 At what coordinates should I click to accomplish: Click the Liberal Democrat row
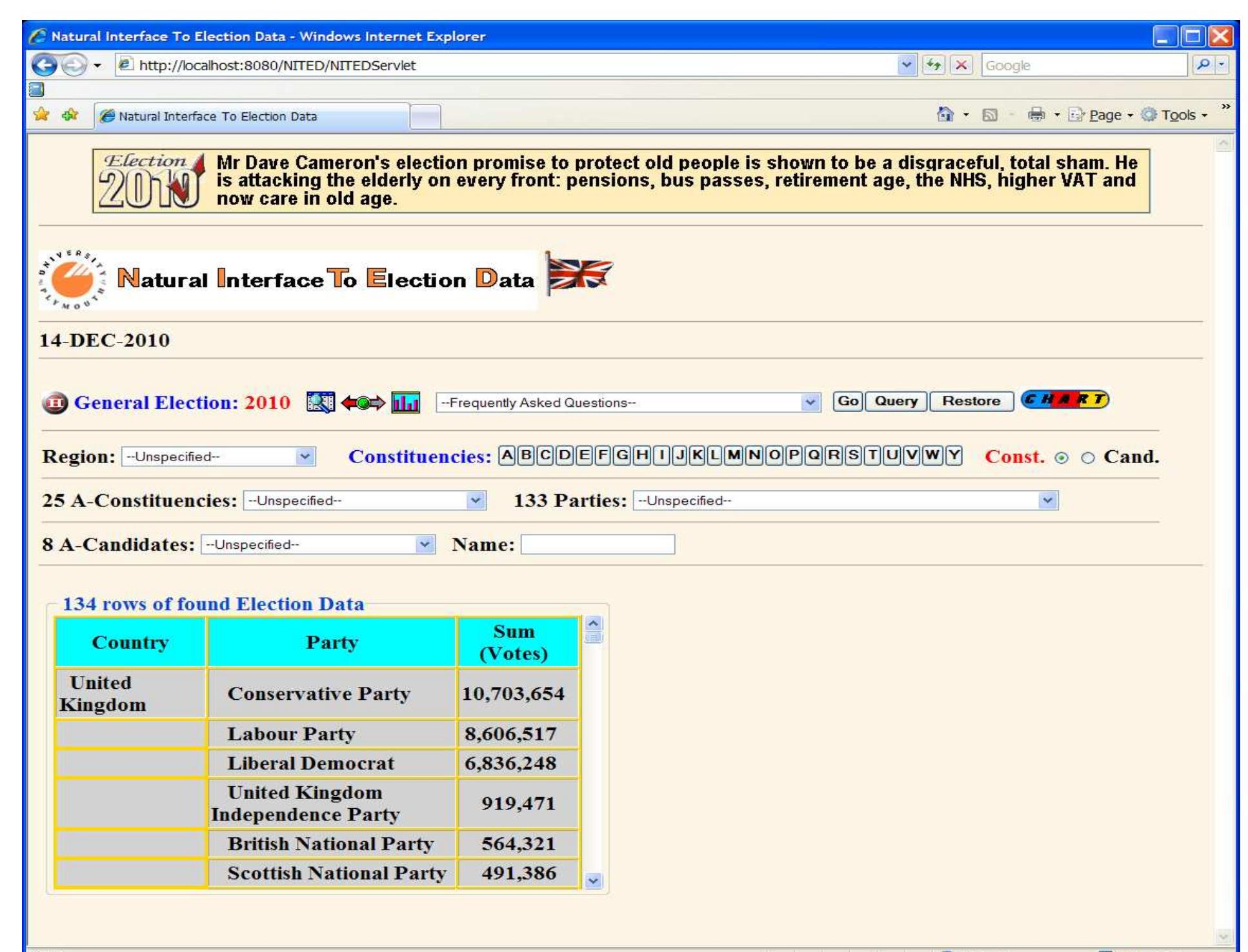[x=317, y=763]
